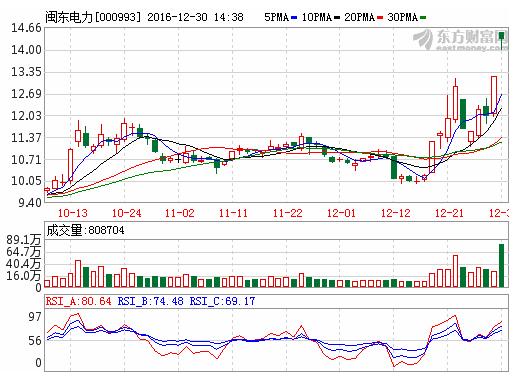518x383 pixels.
Task: Click the 30PMA legend label
Action: coord(402,17)
